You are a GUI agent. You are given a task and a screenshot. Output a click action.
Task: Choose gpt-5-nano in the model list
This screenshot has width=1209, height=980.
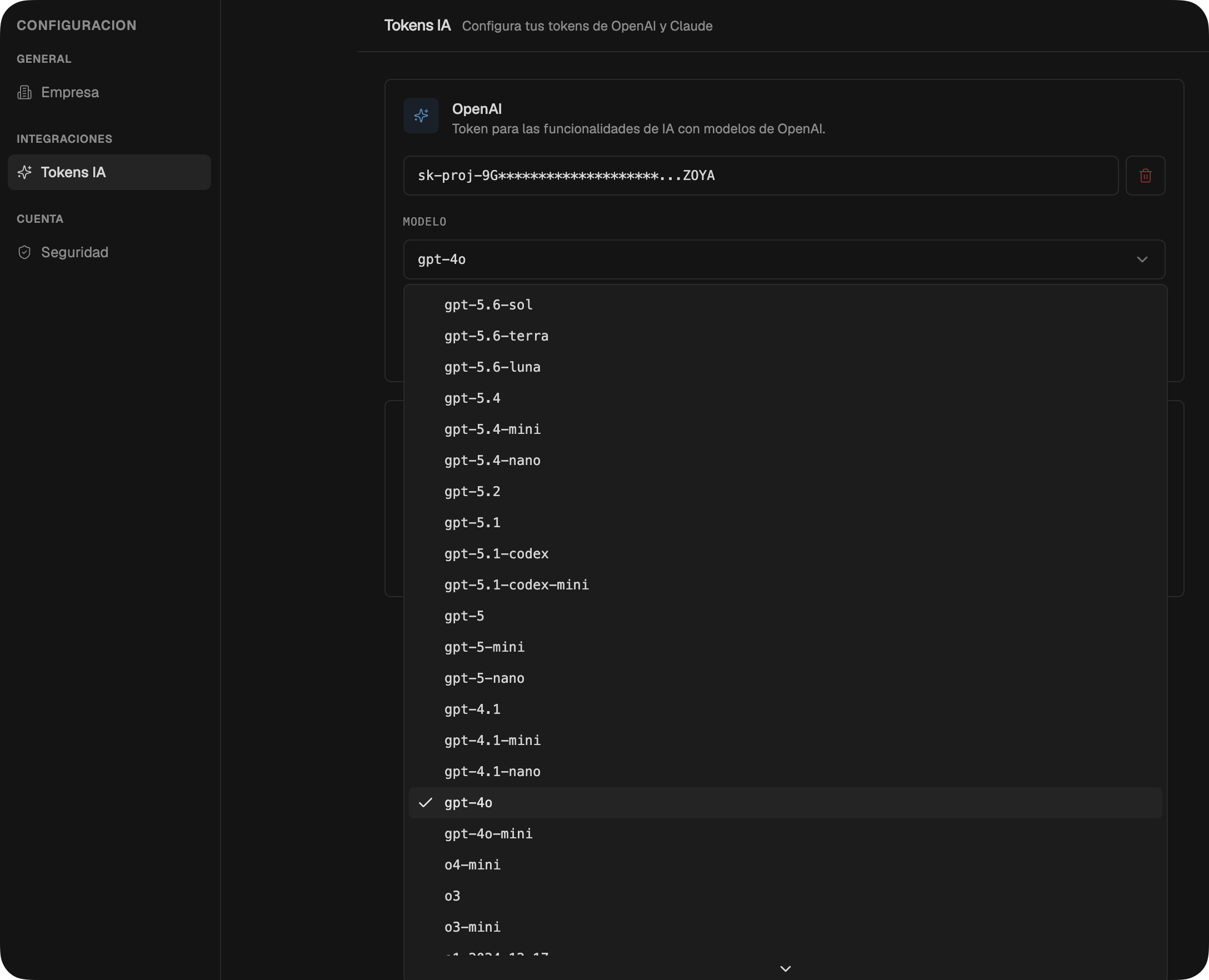785,677
